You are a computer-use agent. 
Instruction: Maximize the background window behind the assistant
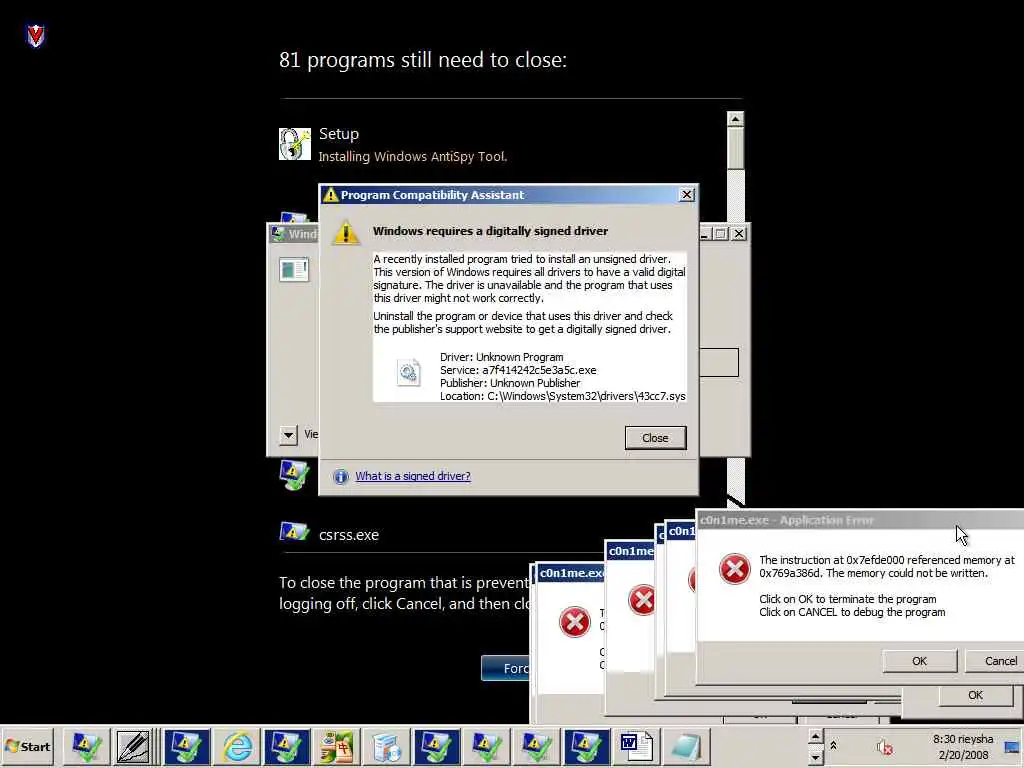click(x=721, y=233)
